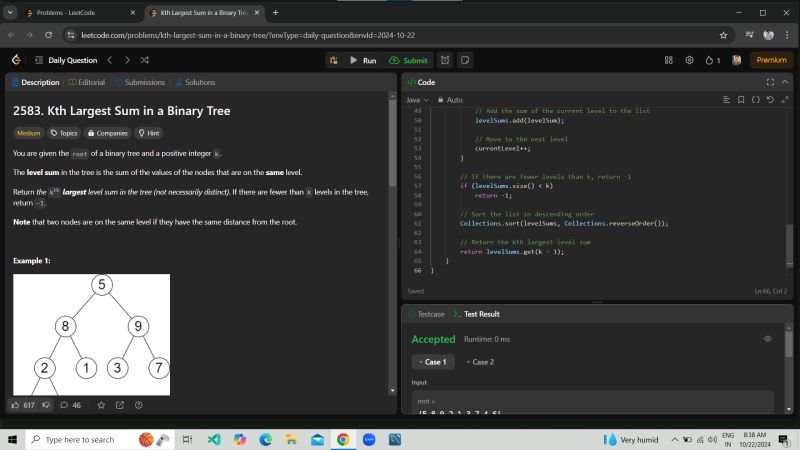This screenshot has width=800, height=450.
Task: Toggle the result visibility eye icon
Action: 767,339
